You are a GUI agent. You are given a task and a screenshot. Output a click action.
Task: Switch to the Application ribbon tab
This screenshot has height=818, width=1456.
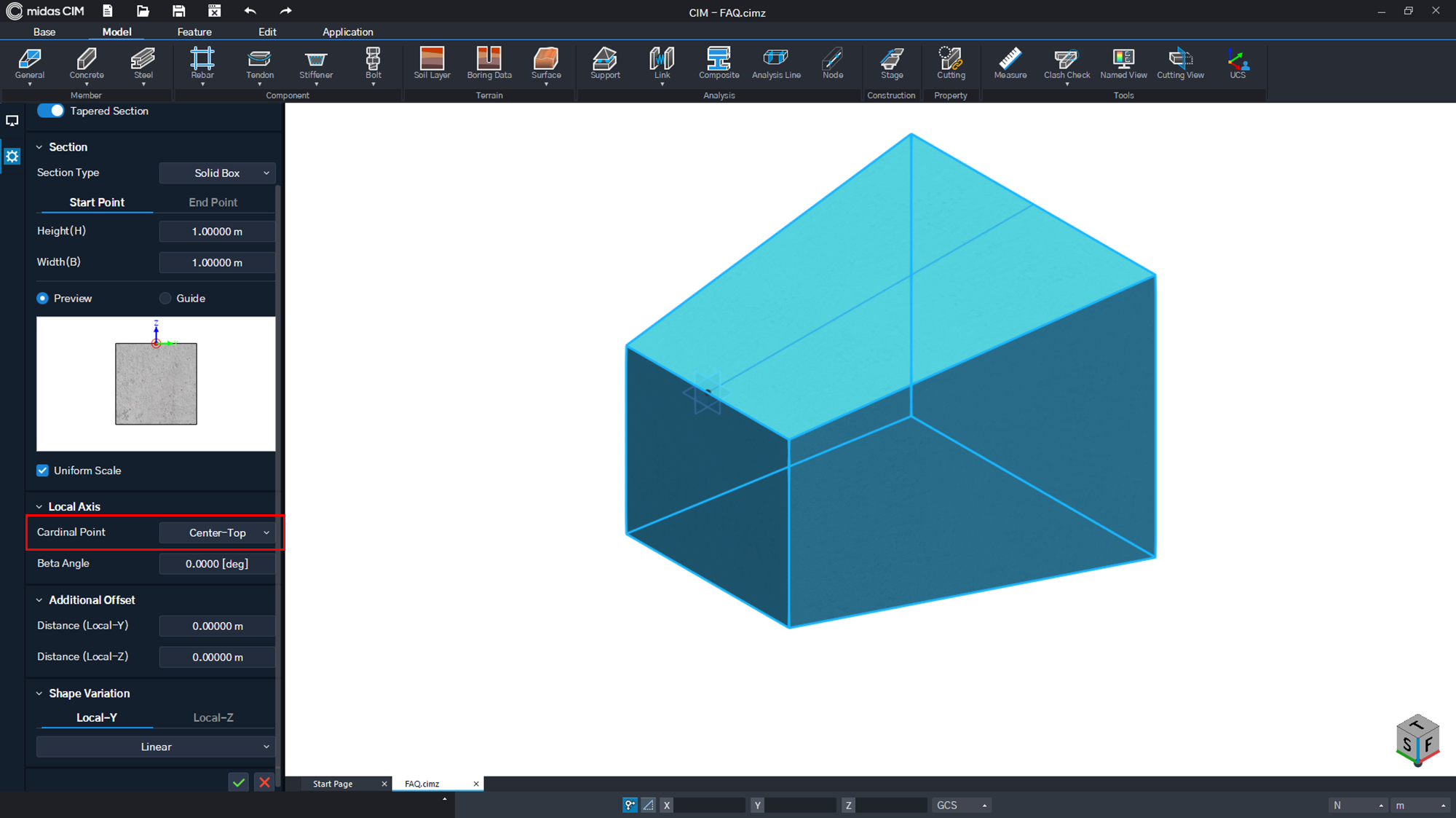point(347,32)
